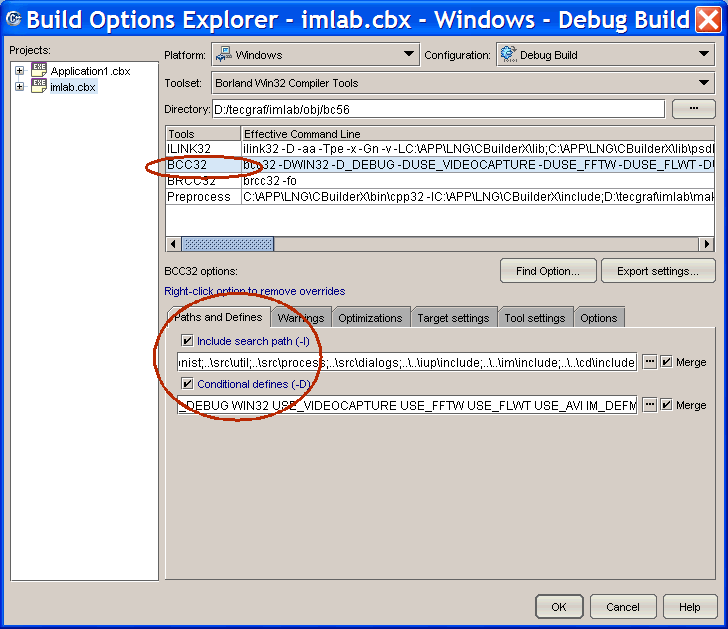Image resolution: width=728 pixels, height=629 pixels.
Task: Click the ilink32 command line cell
Action: [x=478, y=149]
